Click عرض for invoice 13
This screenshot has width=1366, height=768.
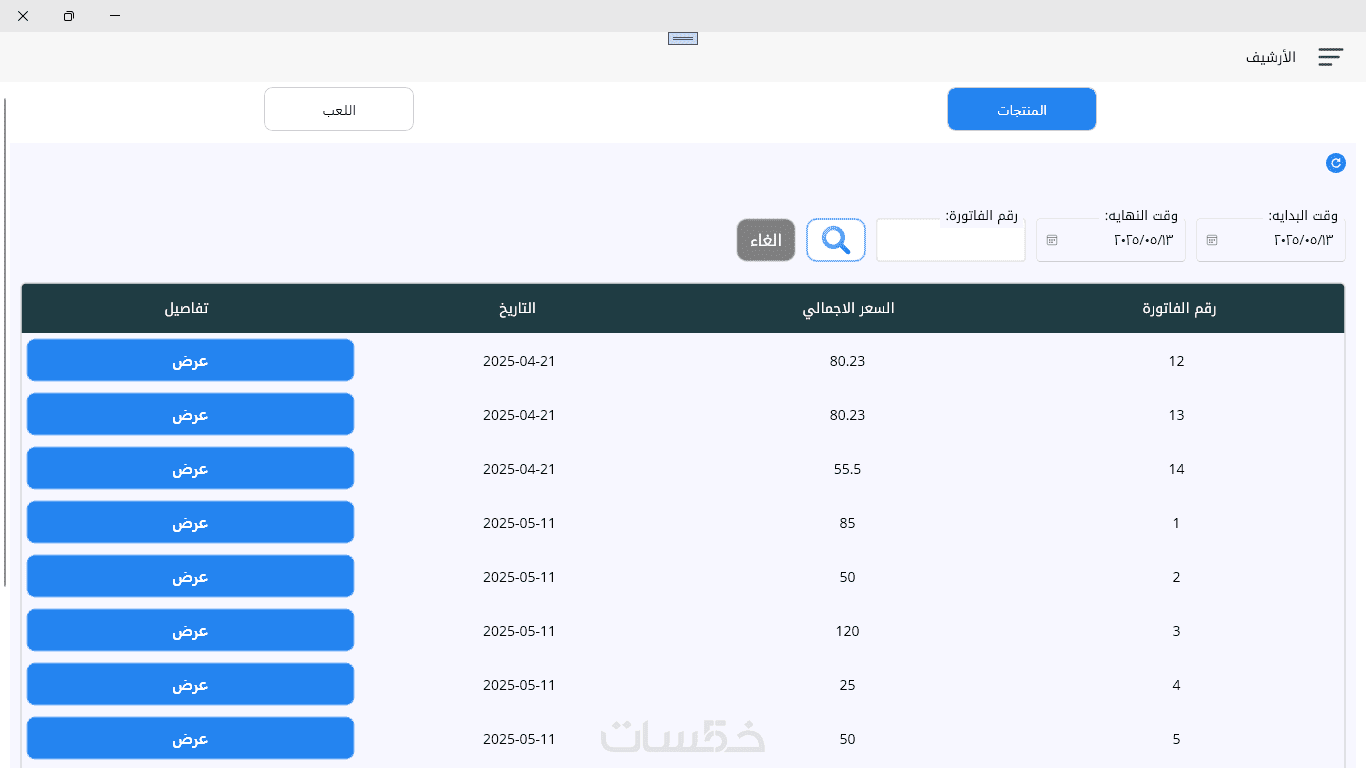tap(190, 414)
